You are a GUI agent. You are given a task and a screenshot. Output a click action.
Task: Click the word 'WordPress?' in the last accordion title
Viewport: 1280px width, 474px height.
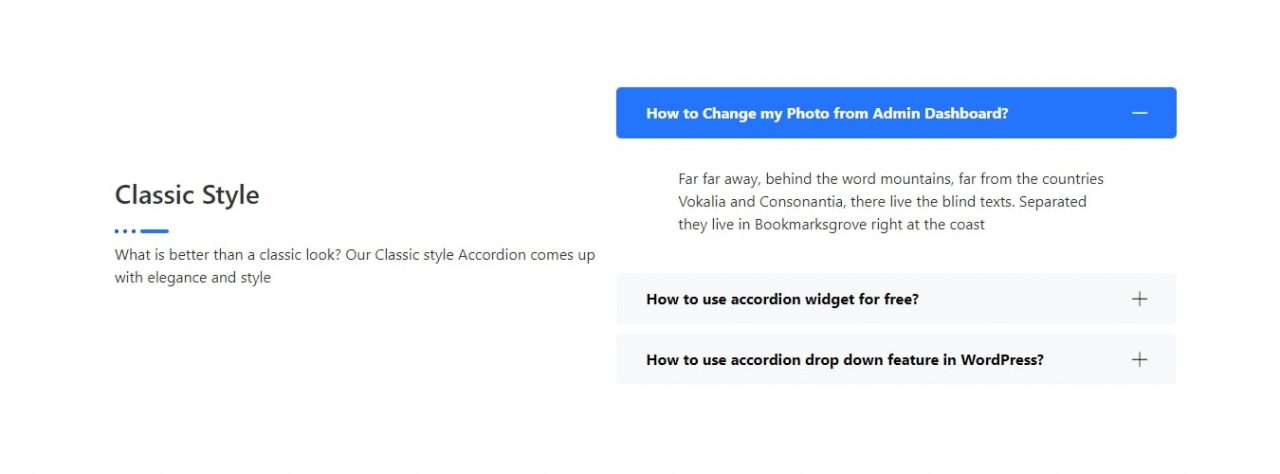click(1002, 360)
